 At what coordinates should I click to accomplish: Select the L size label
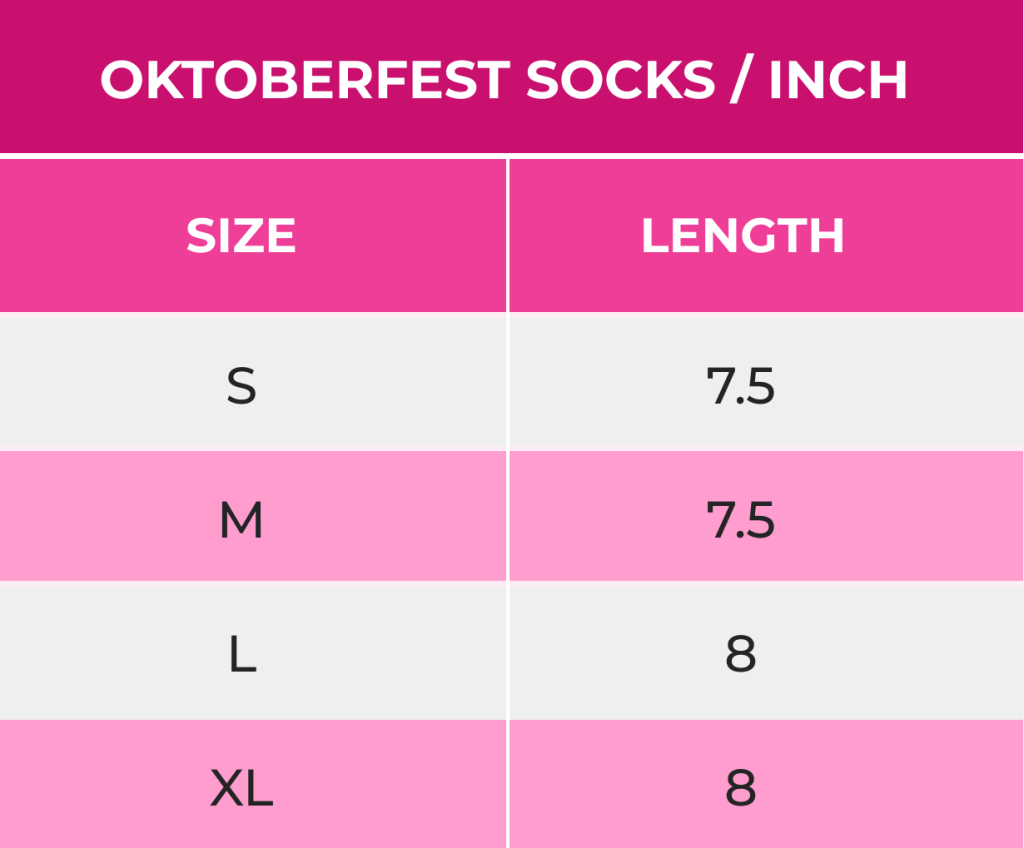pyautogui.click(x=241, y=655)
